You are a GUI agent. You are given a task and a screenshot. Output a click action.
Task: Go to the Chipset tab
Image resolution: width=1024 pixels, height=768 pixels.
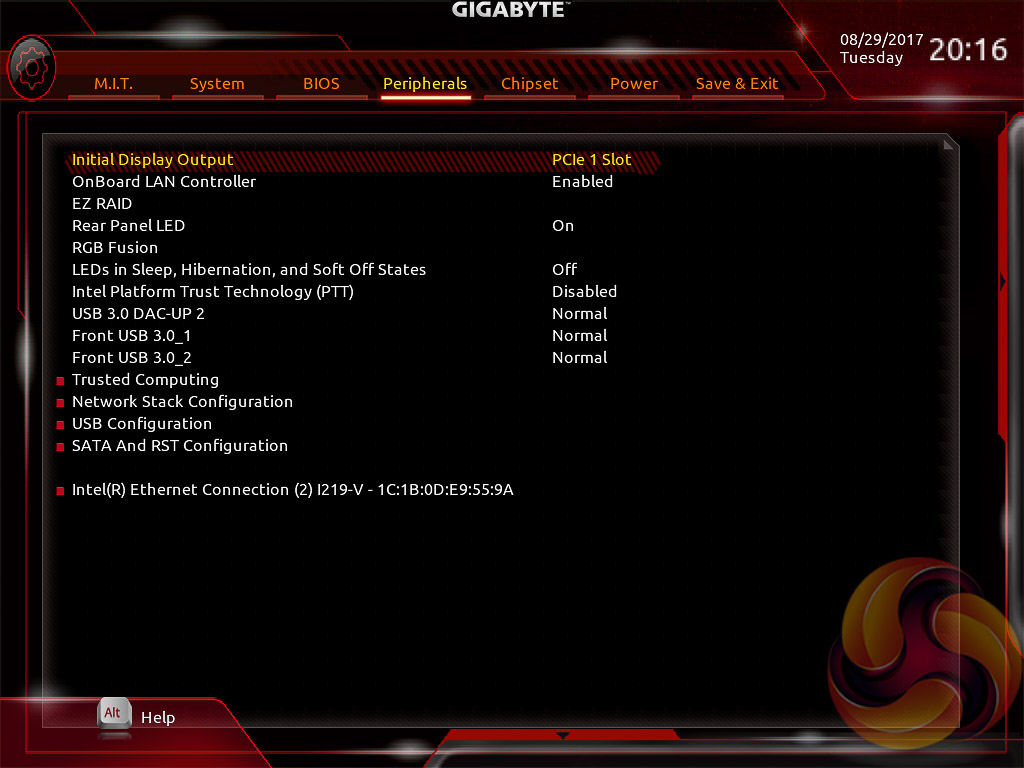(530, 84)
